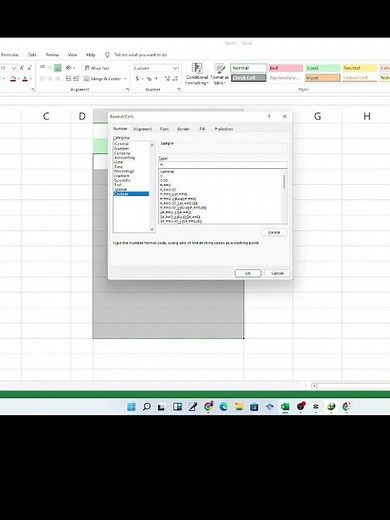Open Orientation dropdown arrow
The height and width of the screenshot is (520, 390).
[x=73, y=68]
